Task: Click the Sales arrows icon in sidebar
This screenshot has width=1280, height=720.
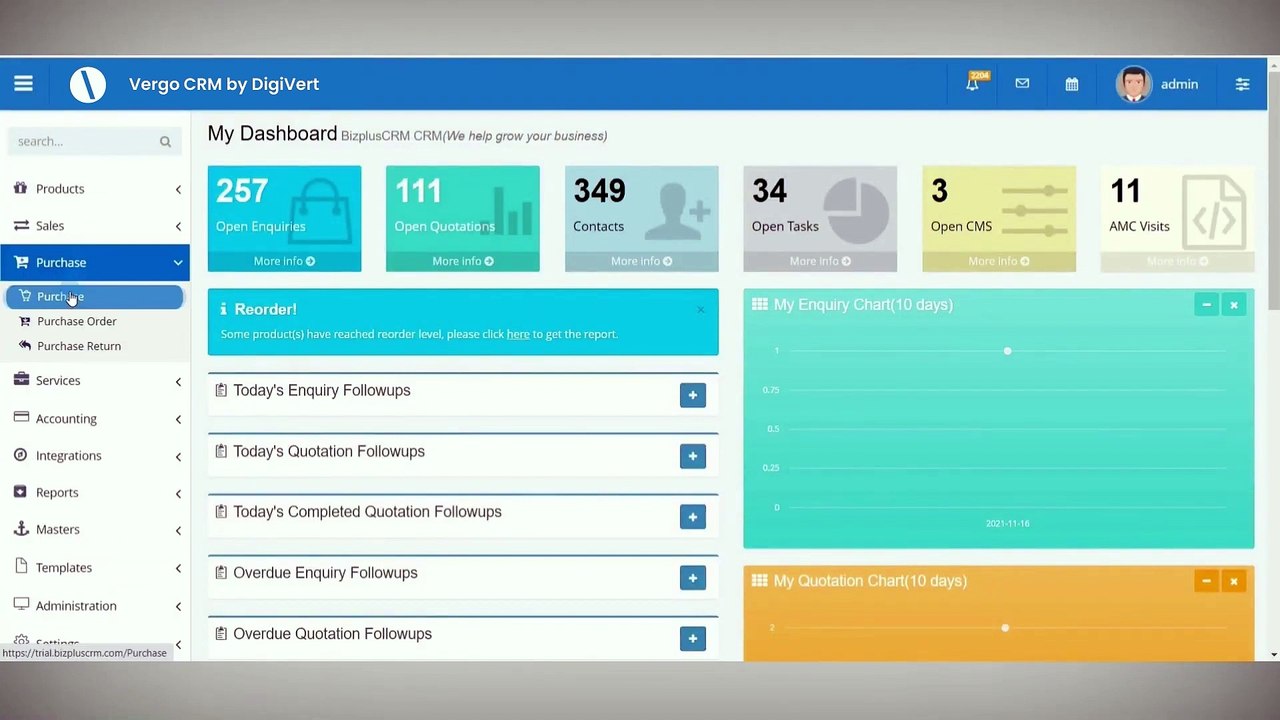Action: pos(21,225)
